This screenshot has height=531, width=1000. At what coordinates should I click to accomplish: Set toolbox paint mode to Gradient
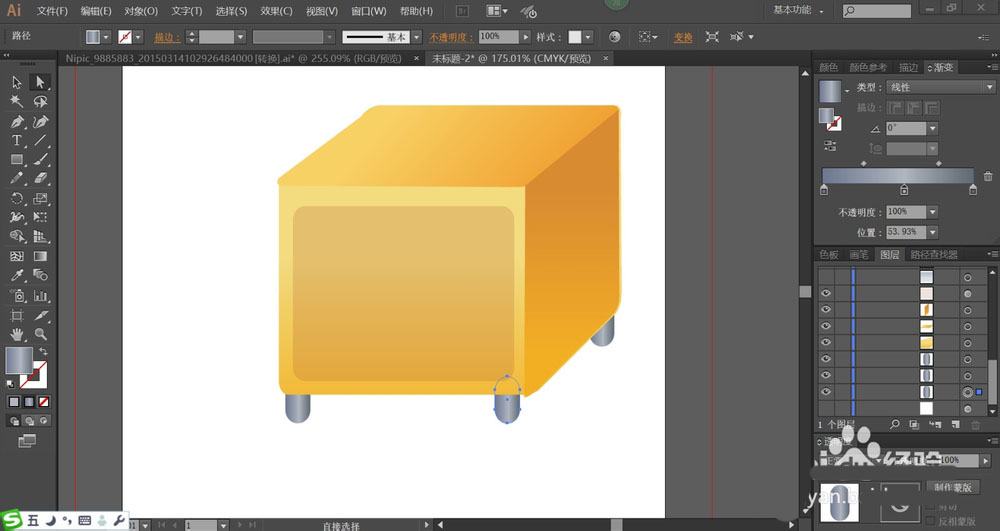(x=29, y=402)
